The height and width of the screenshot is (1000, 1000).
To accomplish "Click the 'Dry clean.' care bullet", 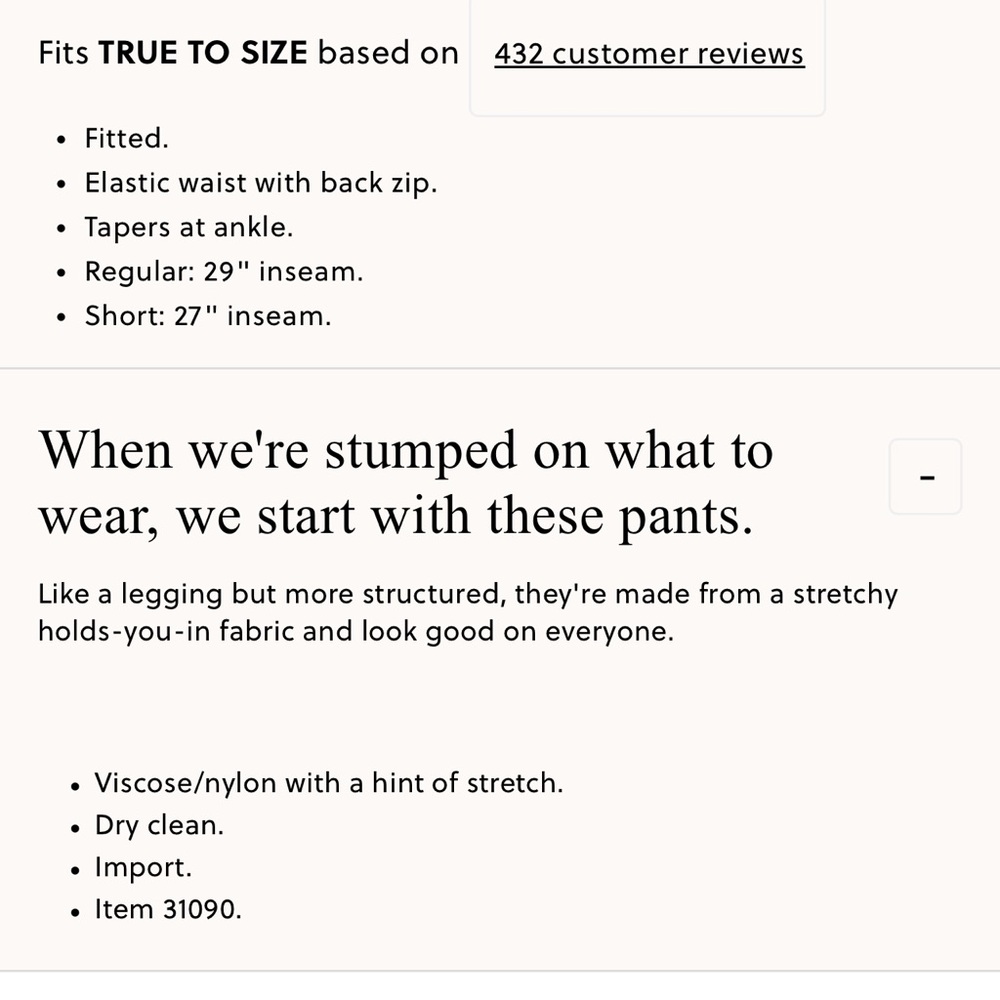I will click(x=159, y=825).
